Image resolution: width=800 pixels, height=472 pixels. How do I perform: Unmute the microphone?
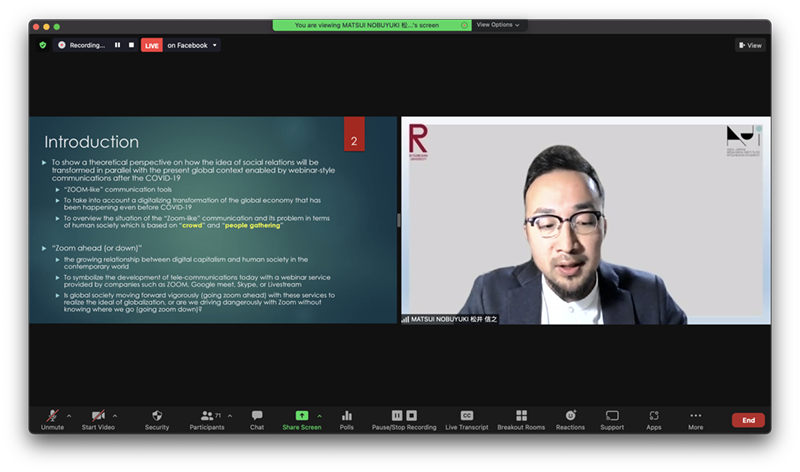click(52, 417)
